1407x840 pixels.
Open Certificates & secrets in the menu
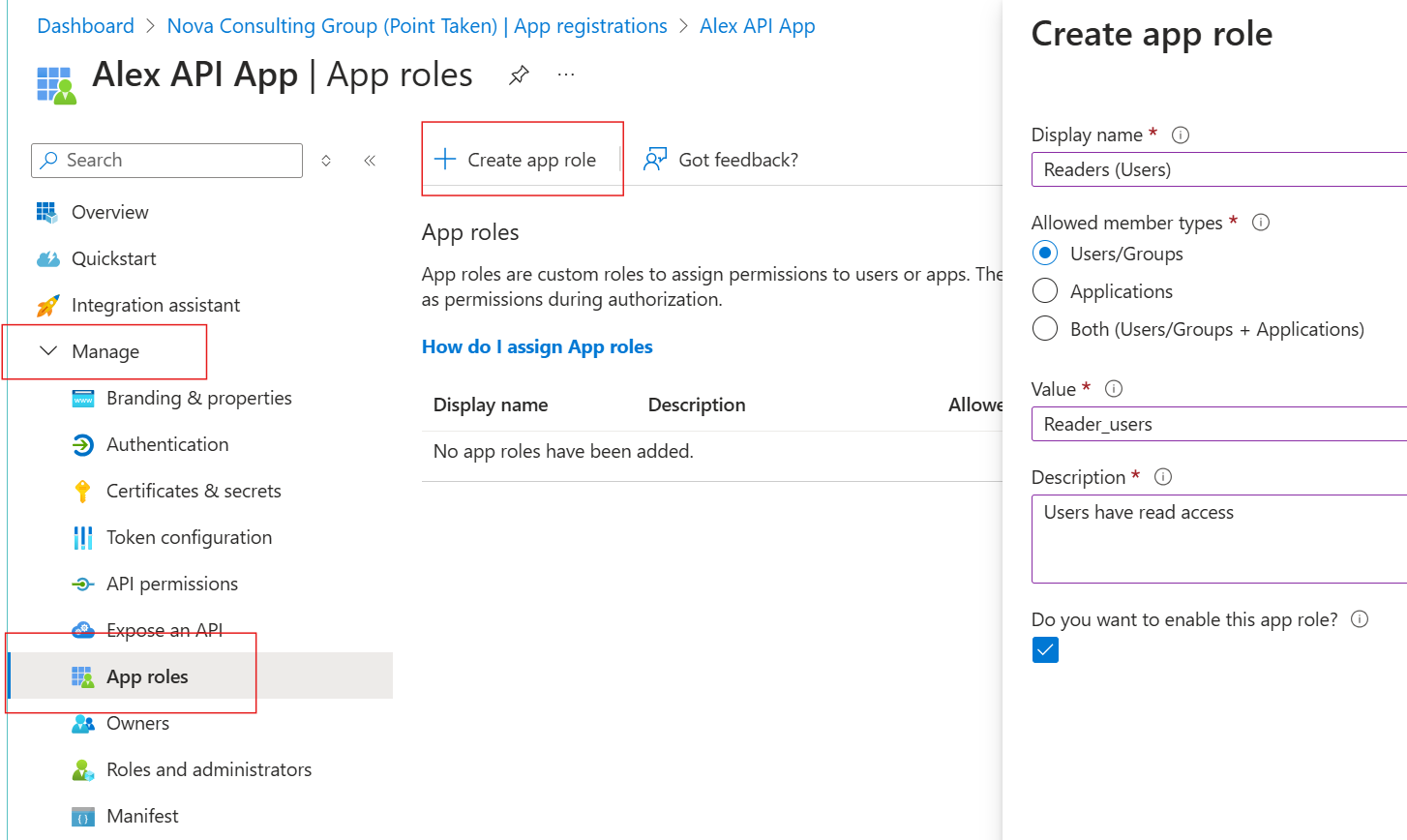[x=194, y=491]
